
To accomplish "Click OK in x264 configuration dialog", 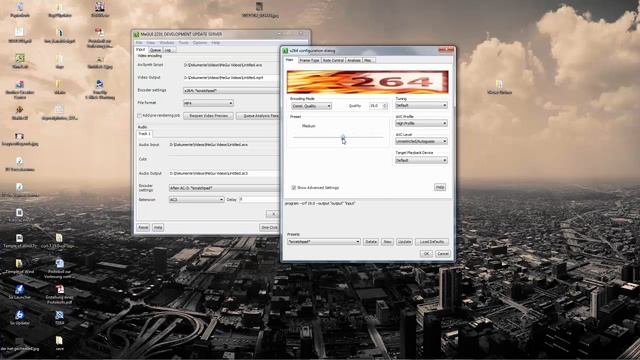I will click(x=426, y=254).
